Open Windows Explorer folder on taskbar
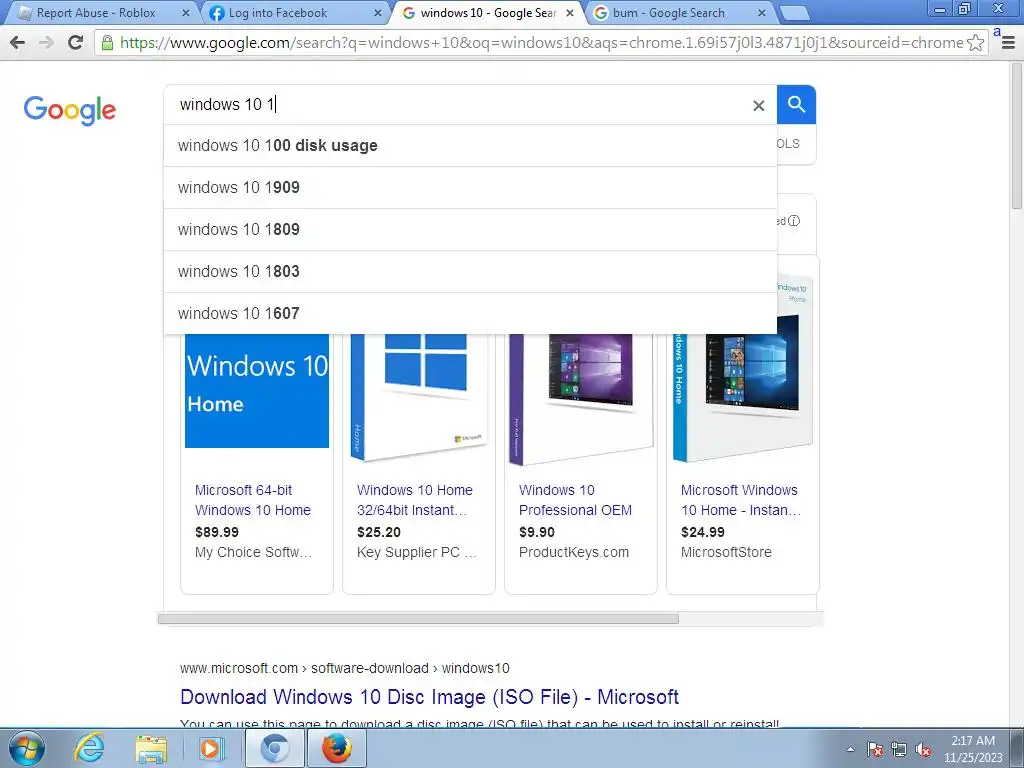Viewport: 1024px width, 768px height. coord(151,748)
